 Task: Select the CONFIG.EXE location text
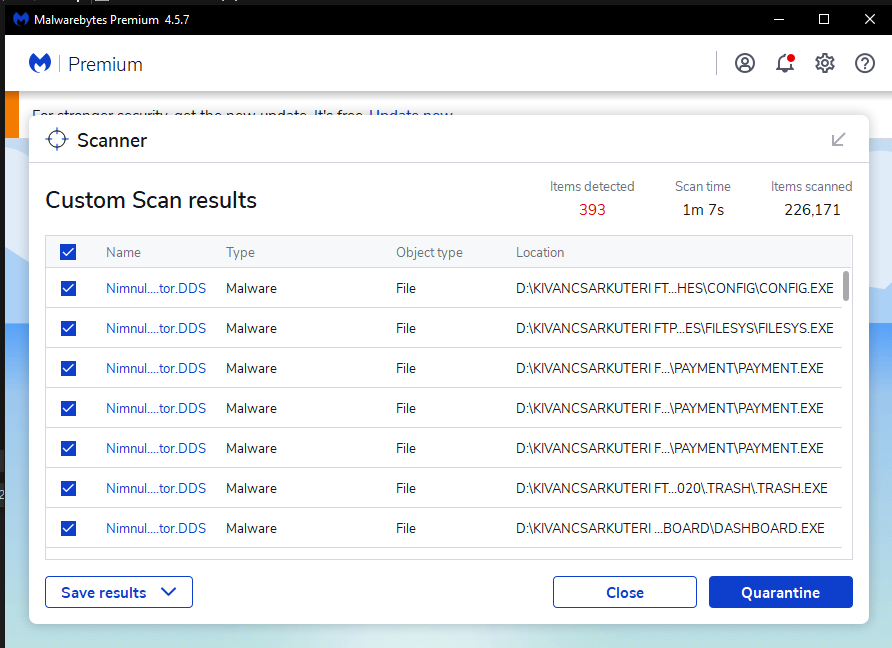(x=675, y=288)
